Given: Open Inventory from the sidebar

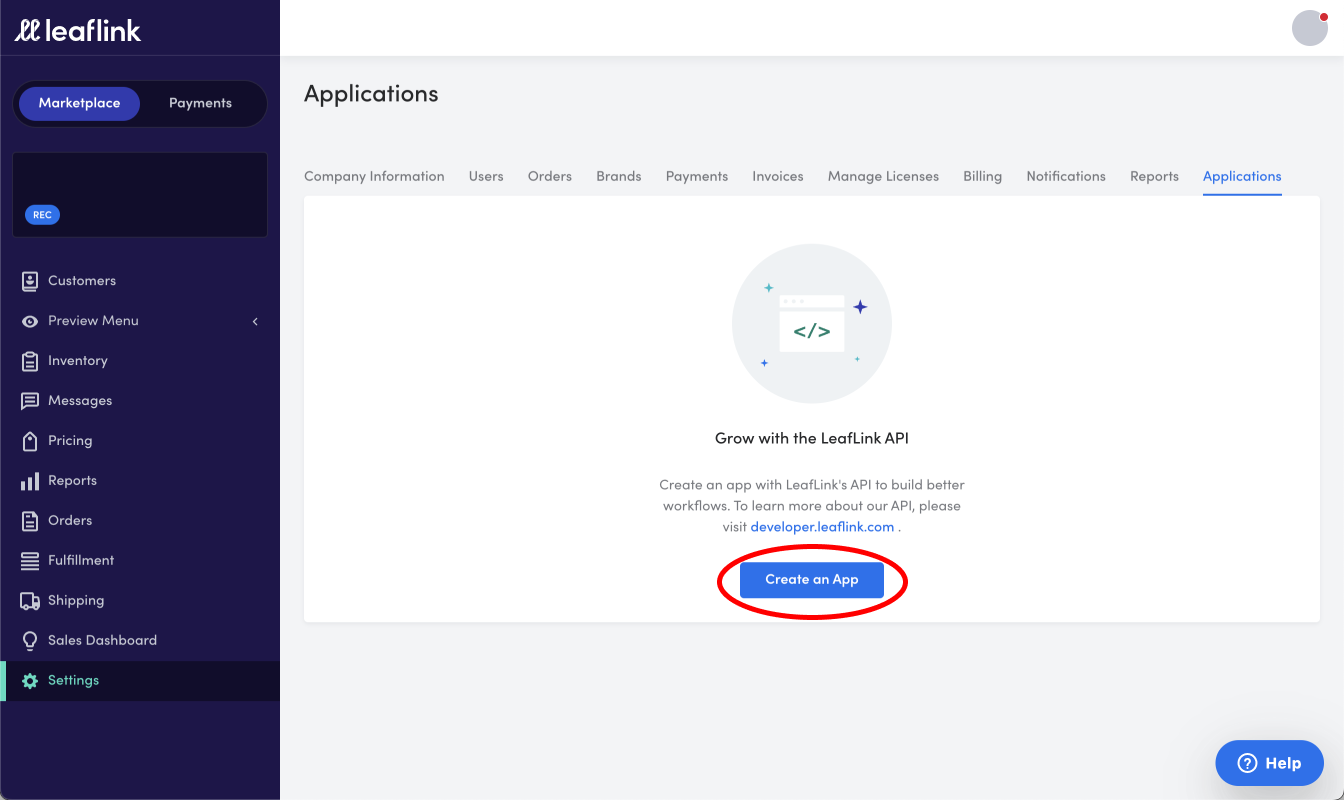Looking at the screenshot, I should pos(78,361).
